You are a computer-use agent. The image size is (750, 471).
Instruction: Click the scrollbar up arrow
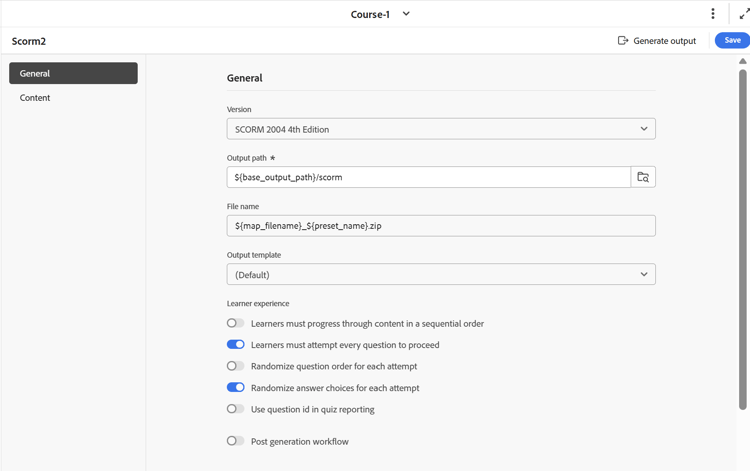pyautogui.click(x=742, y=62)
